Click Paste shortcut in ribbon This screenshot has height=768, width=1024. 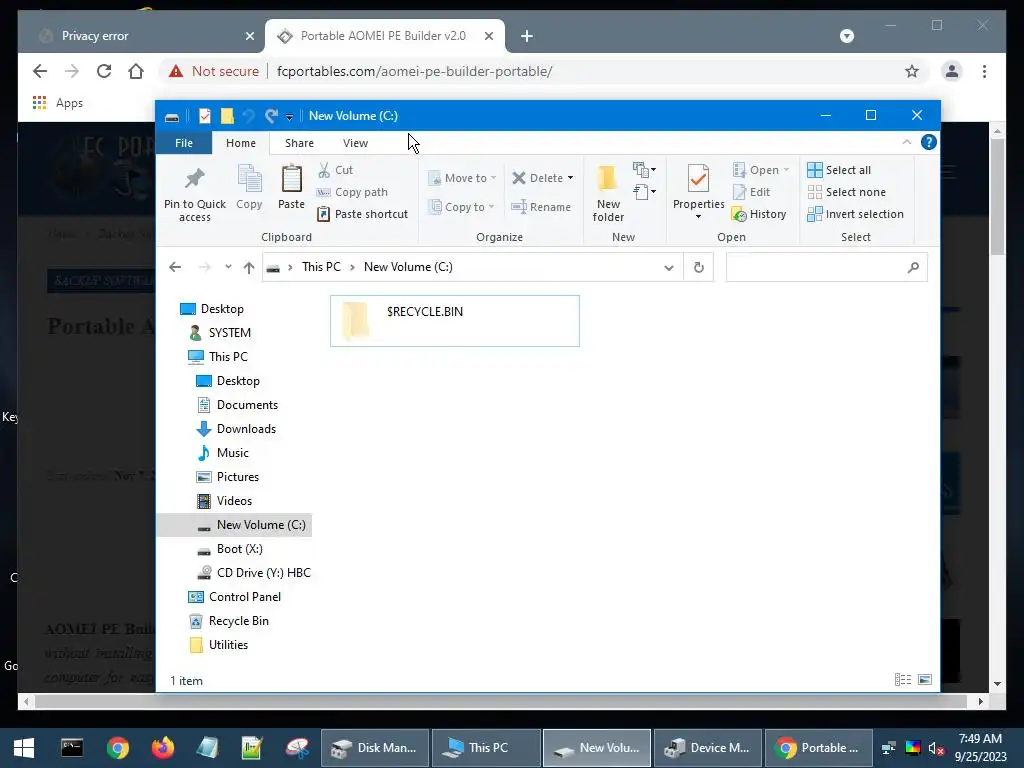(362, 214)
